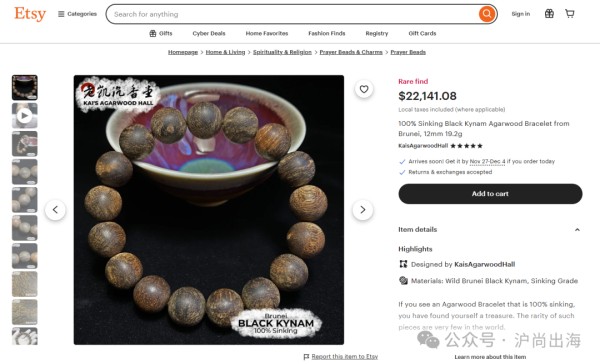Show the previous product image arrow
The height and width of the screenshot is (364, 600).
pos(55,210)
